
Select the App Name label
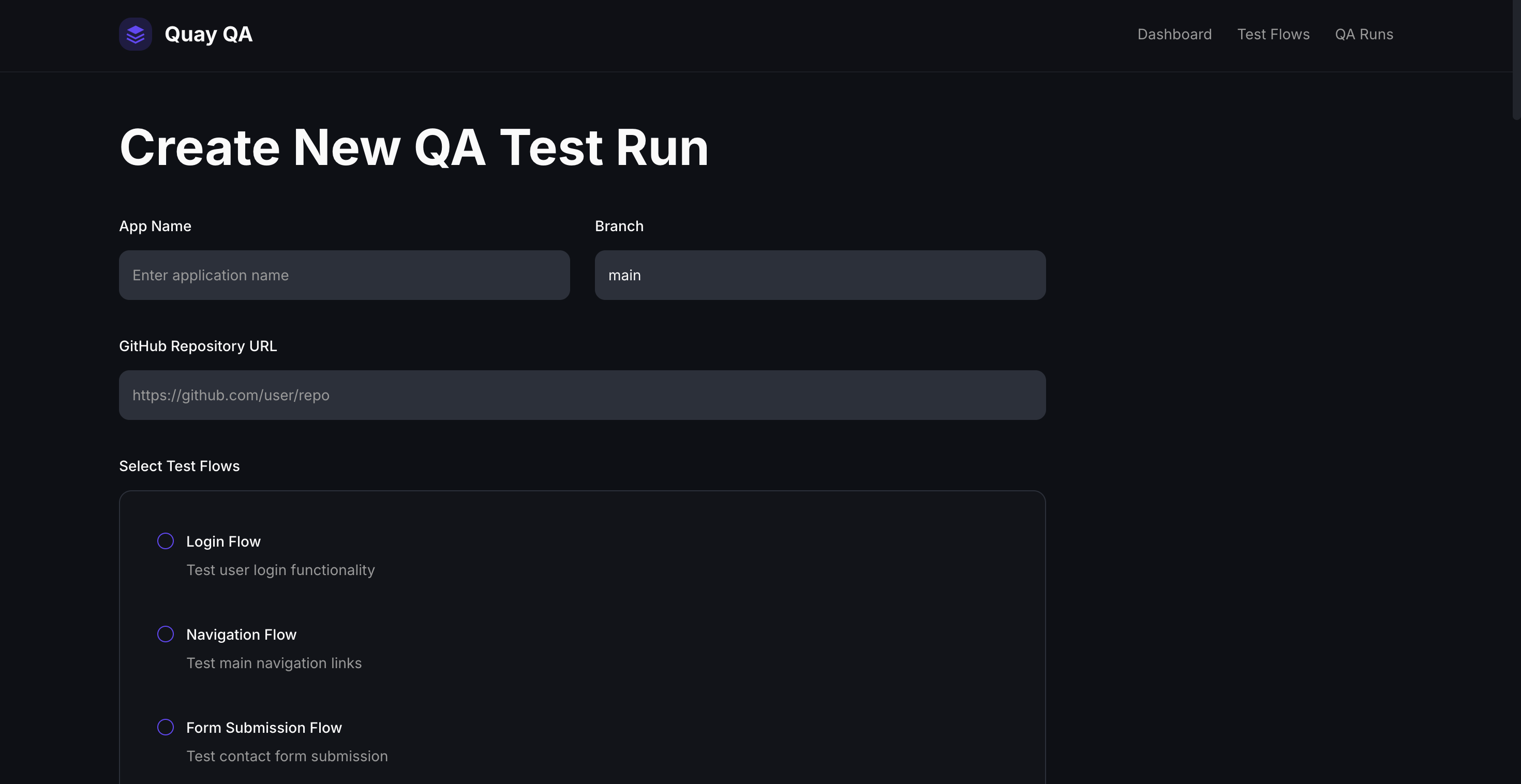coord(155,225)
